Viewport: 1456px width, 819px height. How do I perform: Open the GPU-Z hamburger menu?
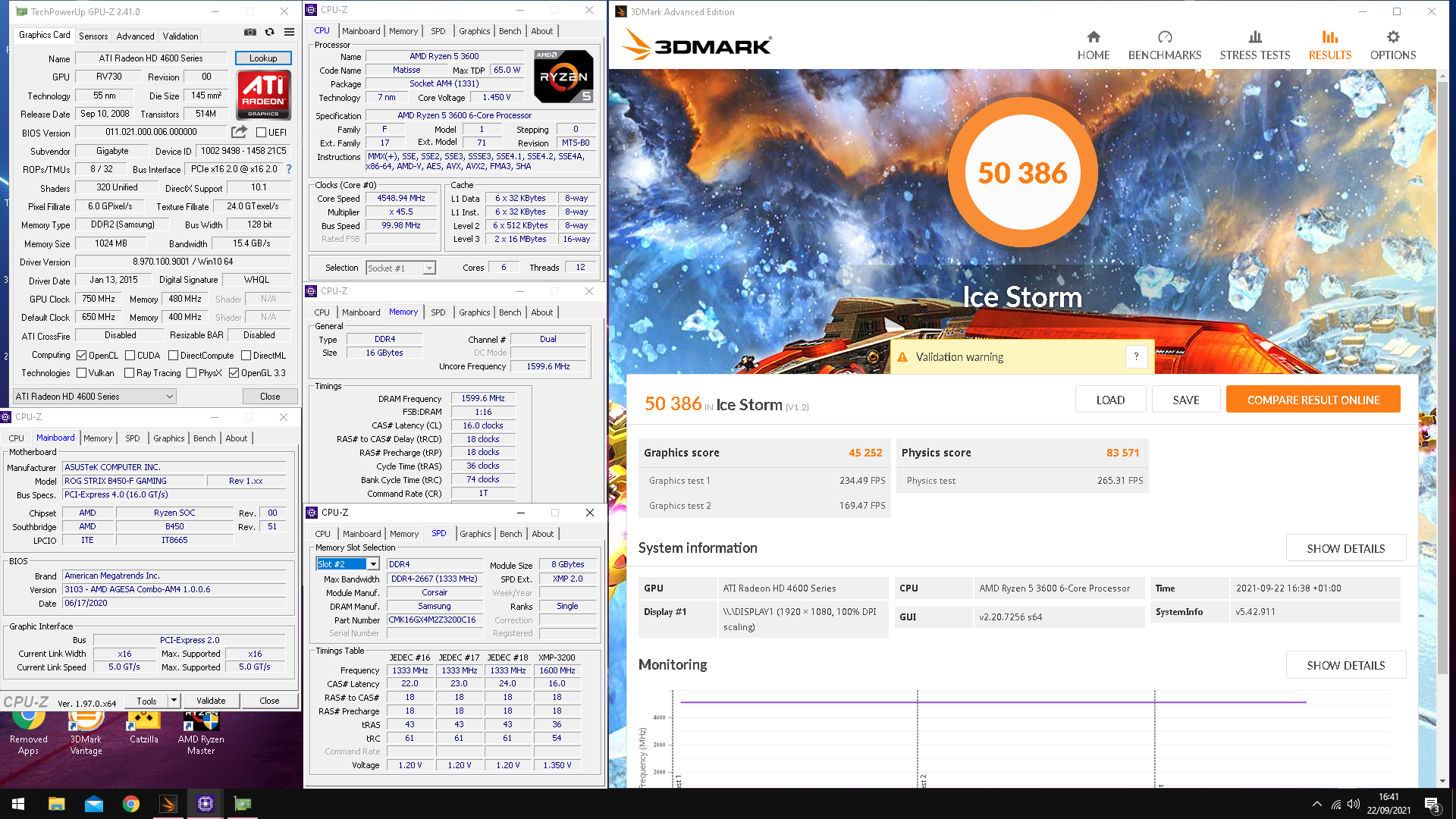point(289,32)
